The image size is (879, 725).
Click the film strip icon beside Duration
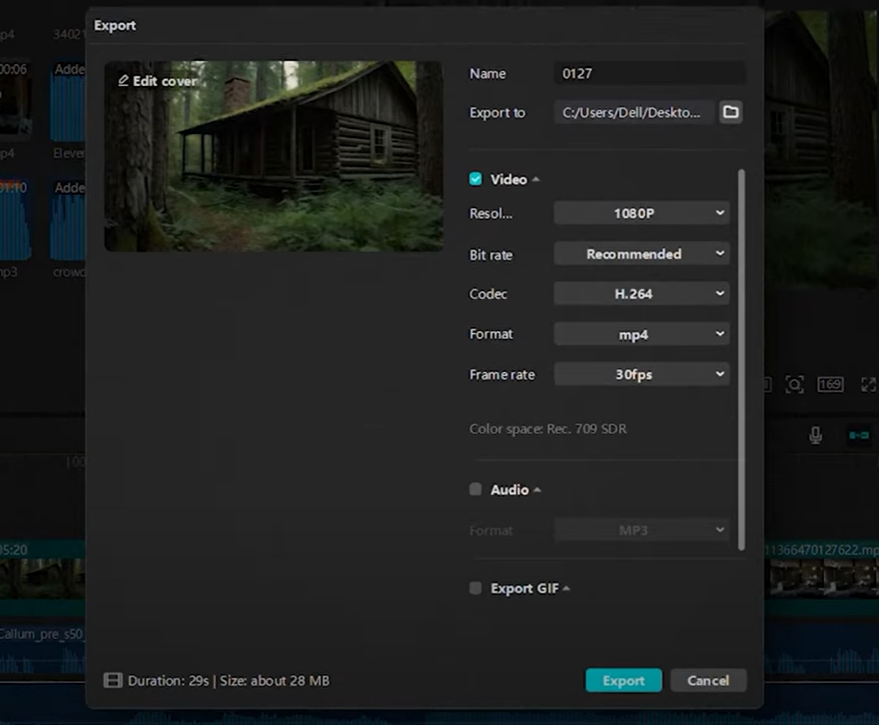coord(113,681)
